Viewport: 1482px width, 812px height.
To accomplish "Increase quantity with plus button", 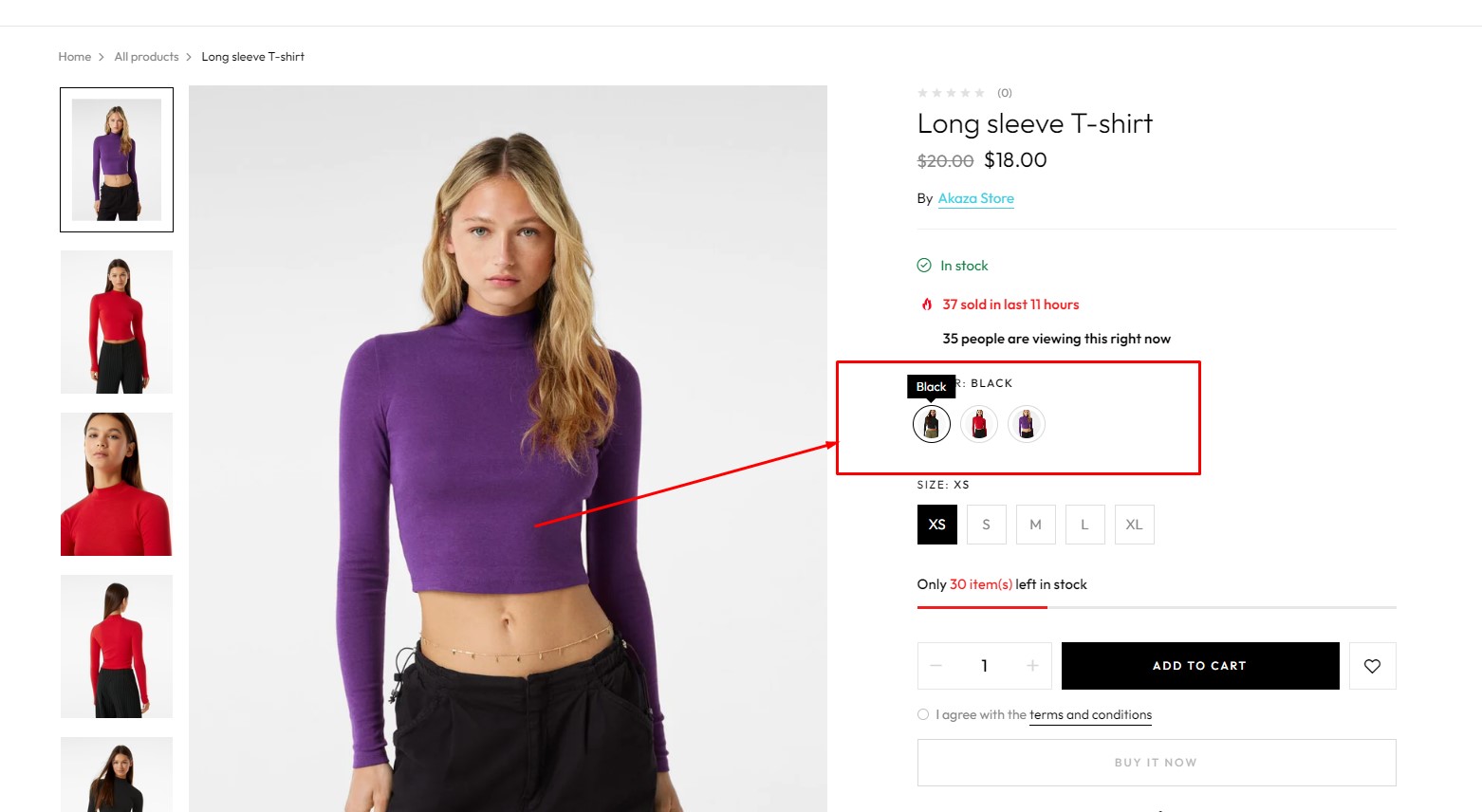I will [1032, 666].
